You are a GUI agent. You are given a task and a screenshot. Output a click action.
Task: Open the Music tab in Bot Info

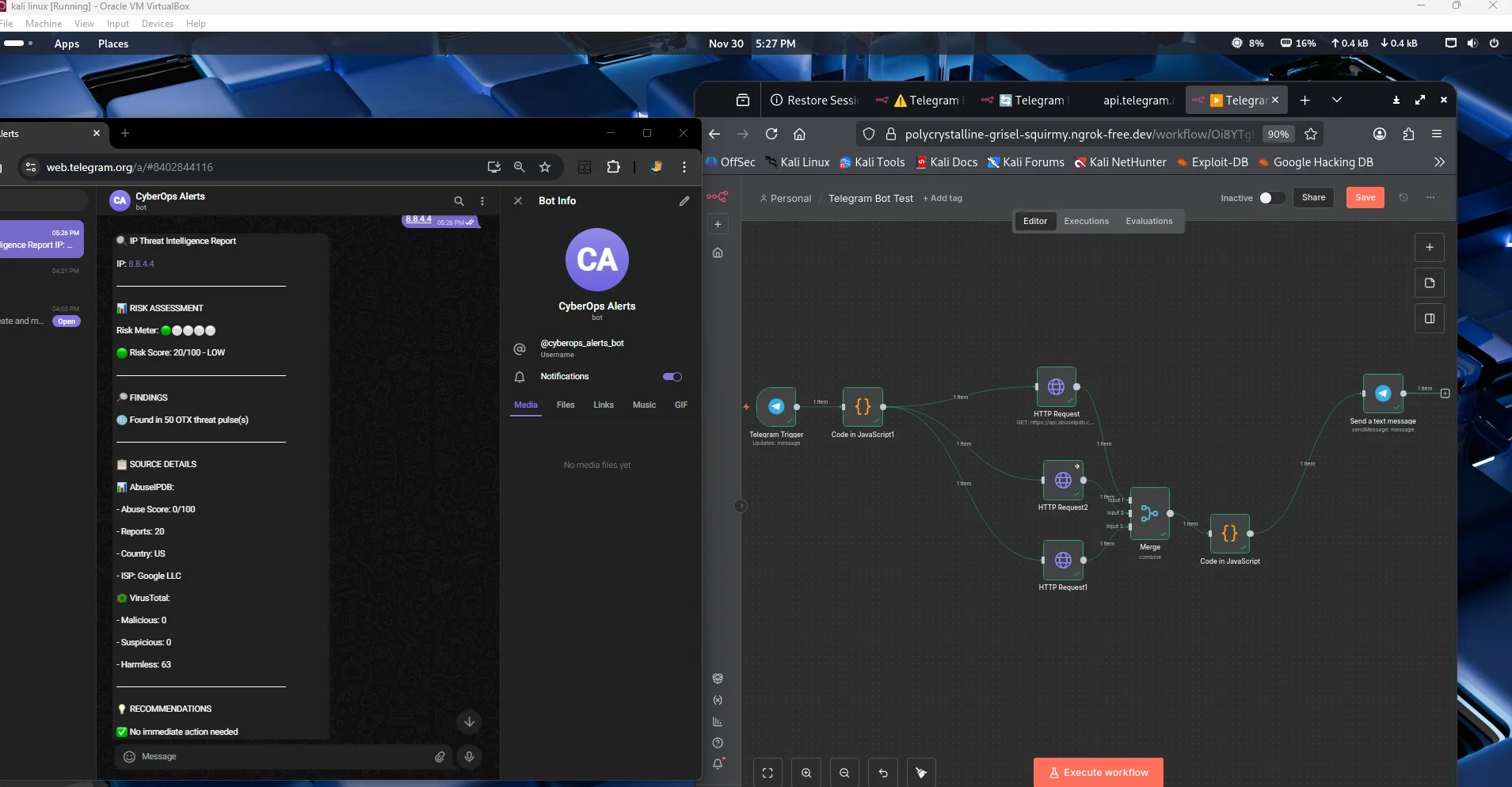(644, 405)
